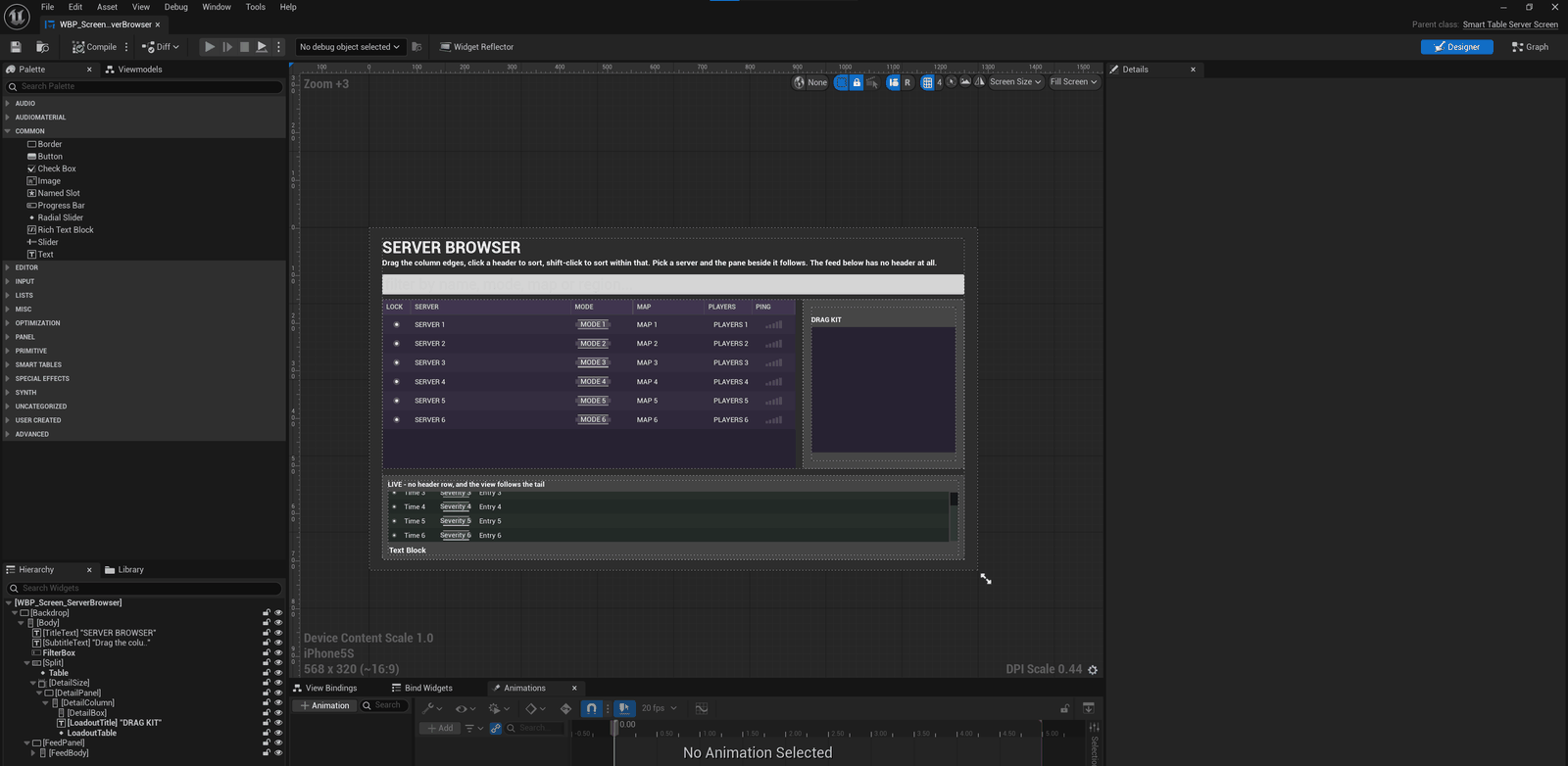
Task: Toggle sequencer snapping magnet icon
Action: click(x=591, y=708)
